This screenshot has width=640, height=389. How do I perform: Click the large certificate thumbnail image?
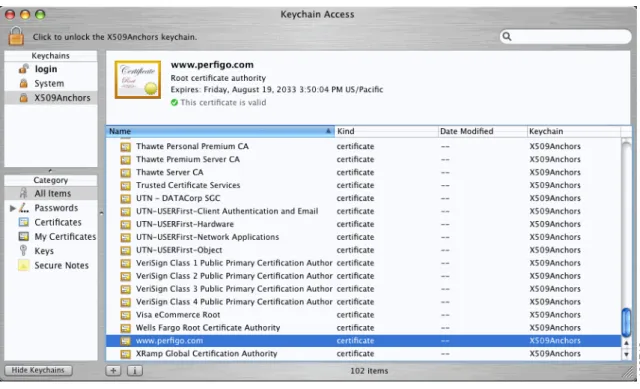(x=138, y=80)
